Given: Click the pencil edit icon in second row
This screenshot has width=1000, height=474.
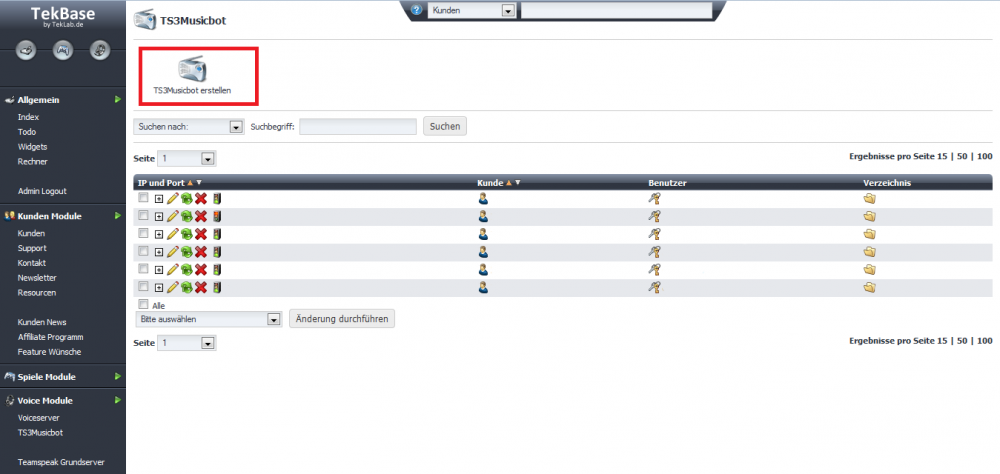Looking at the screenshot, I should click(172, 216).
